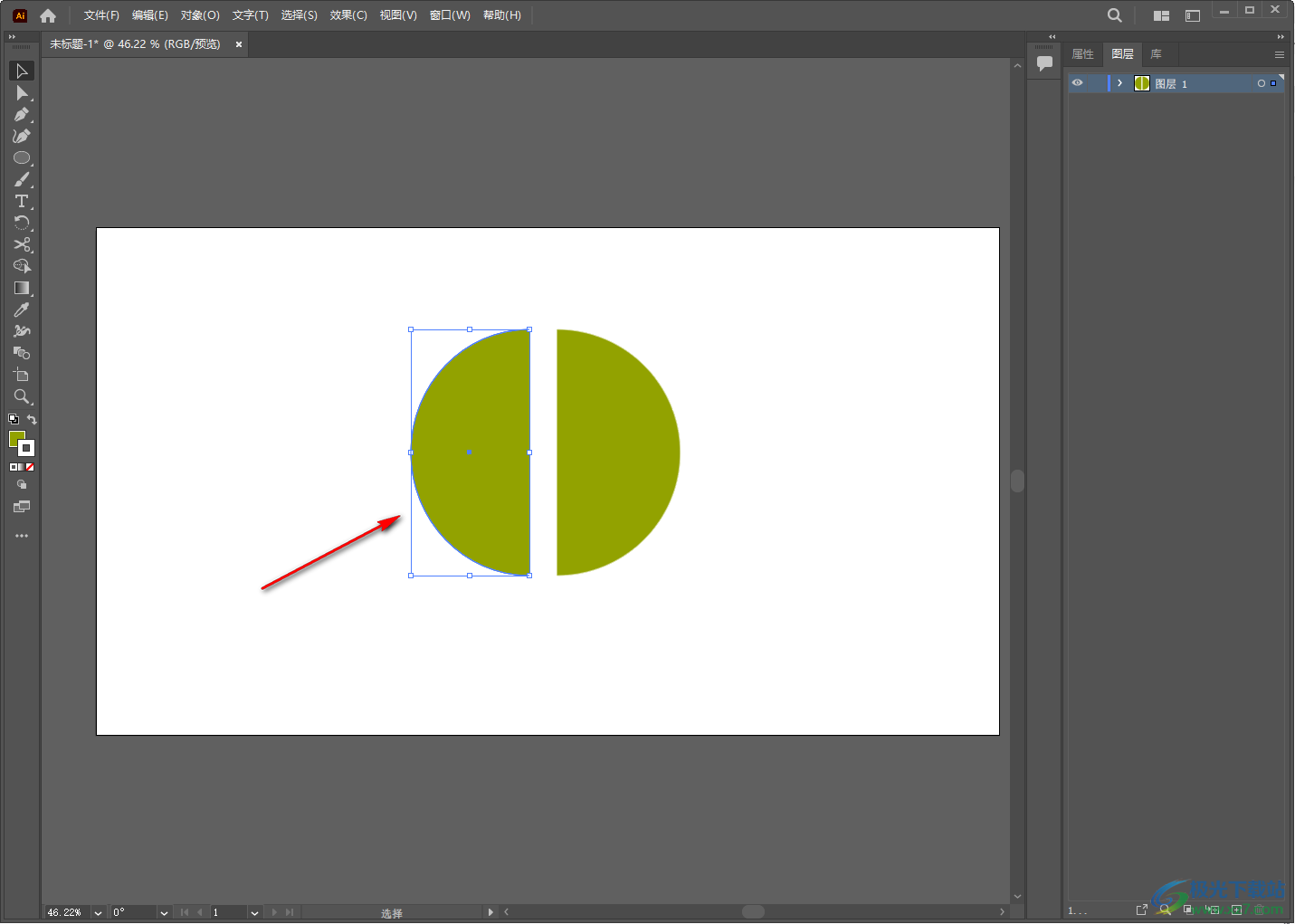
Task: Select the Shape Builder tool
Action: click(22, 266)
